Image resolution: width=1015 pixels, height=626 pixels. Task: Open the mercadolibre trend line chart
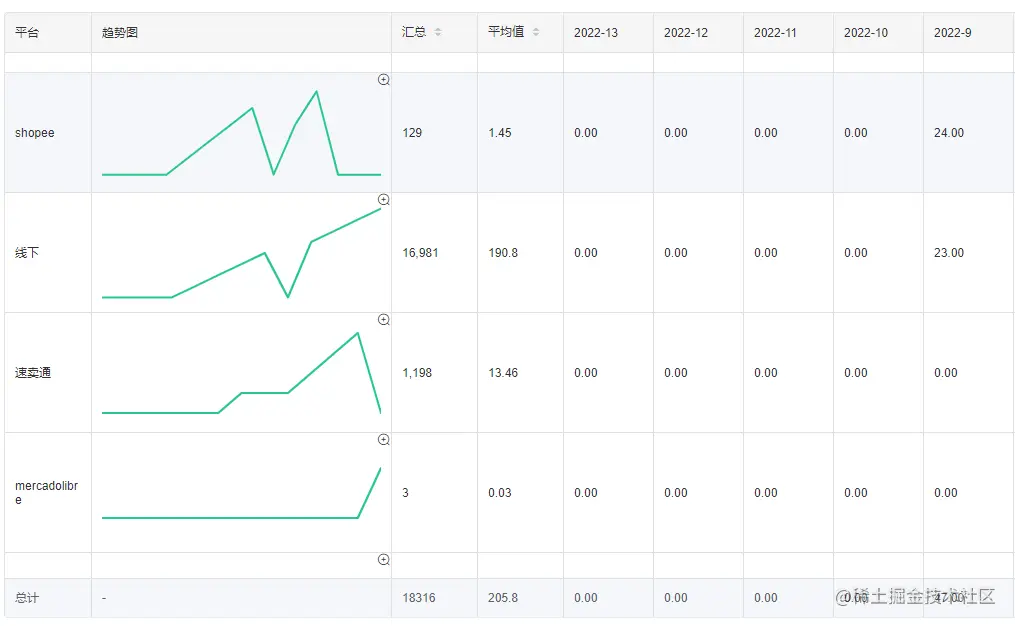241,493
